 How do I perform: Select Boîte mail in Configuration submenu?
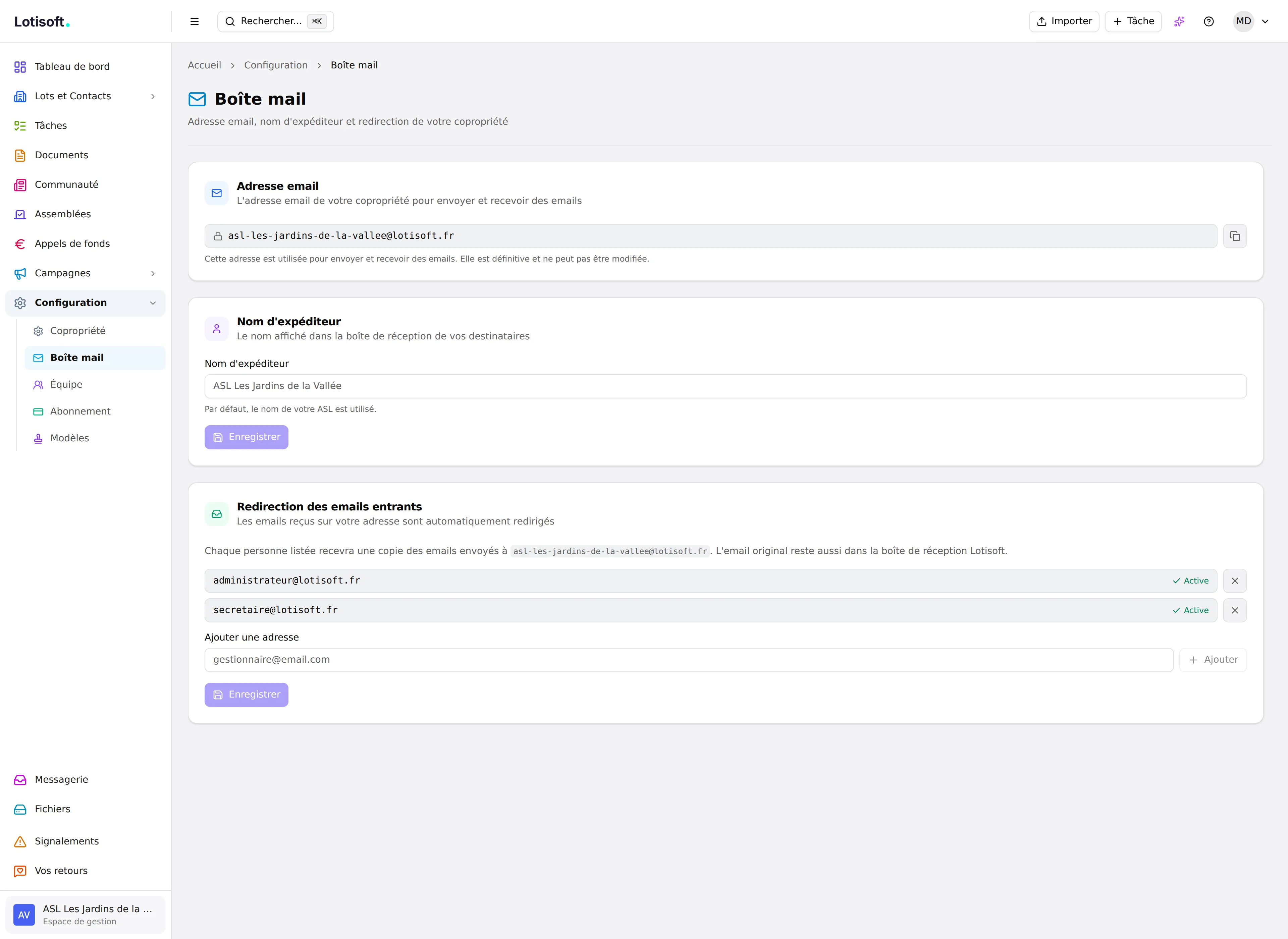click(95, 357)
